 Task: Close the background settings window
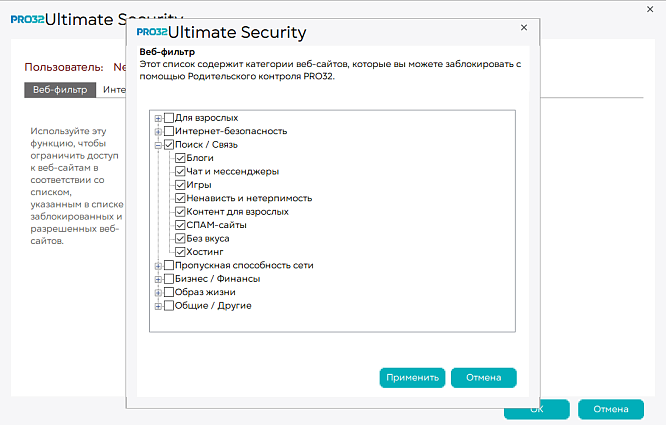pyautogui.click(x=650, y=9)
